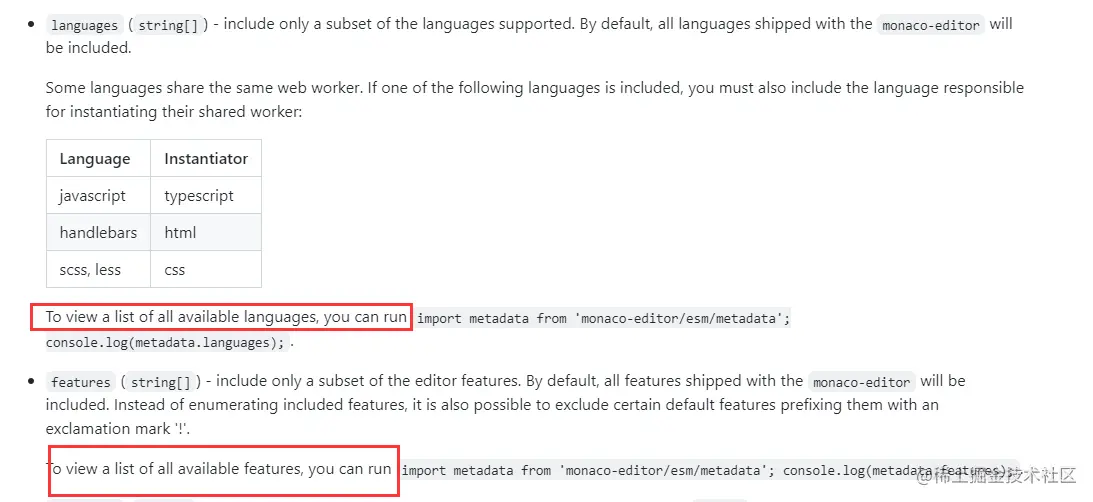
Task: Select the 'Instantiator' table column header
Action: [206, 158]
